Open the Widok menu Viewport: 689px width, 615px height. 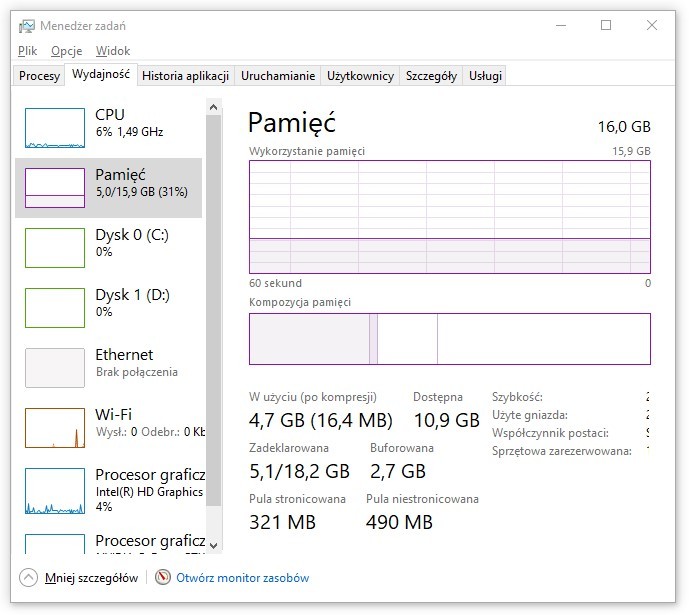click(113, 51)
